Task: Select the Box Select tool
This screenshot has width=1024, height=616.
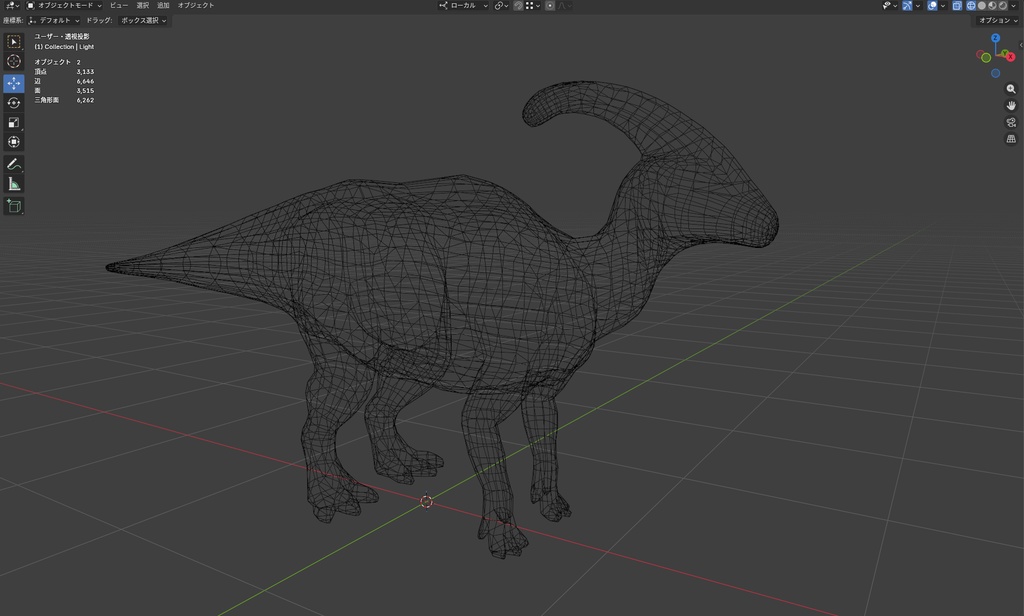Action: (14, 42)
